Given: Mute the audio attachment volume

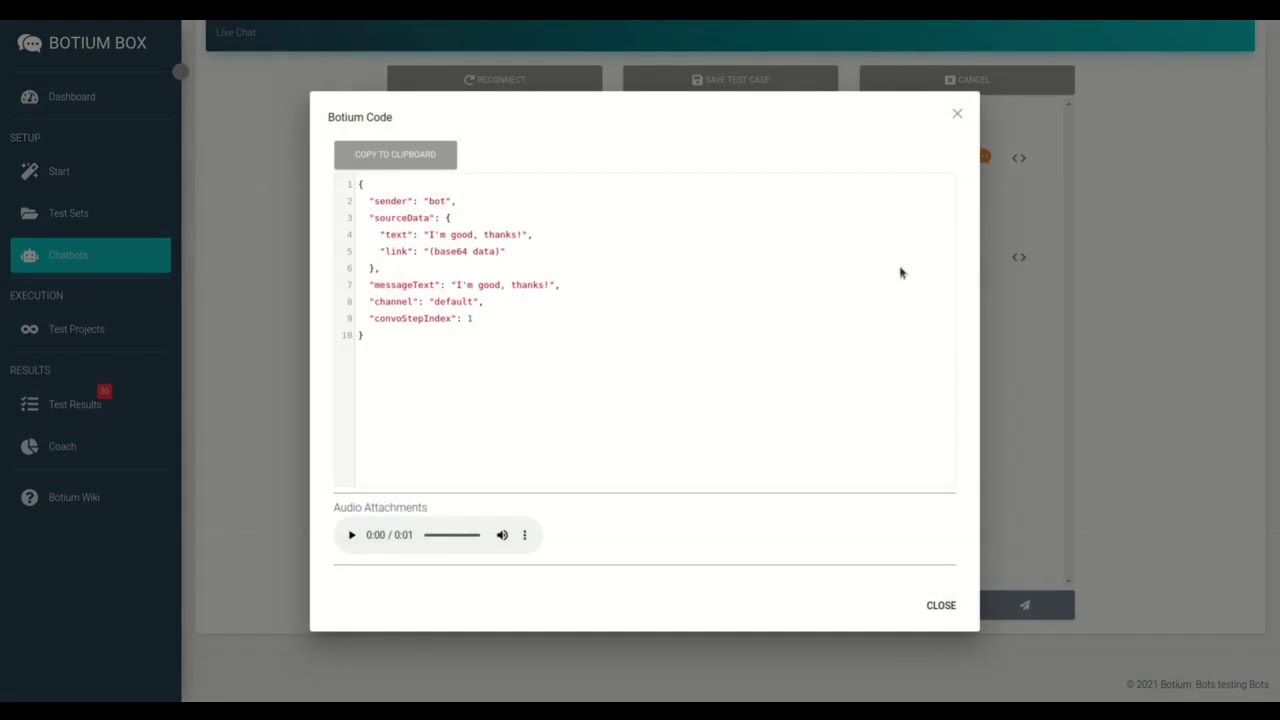Looking at the screenshot, I should (502, 535).
